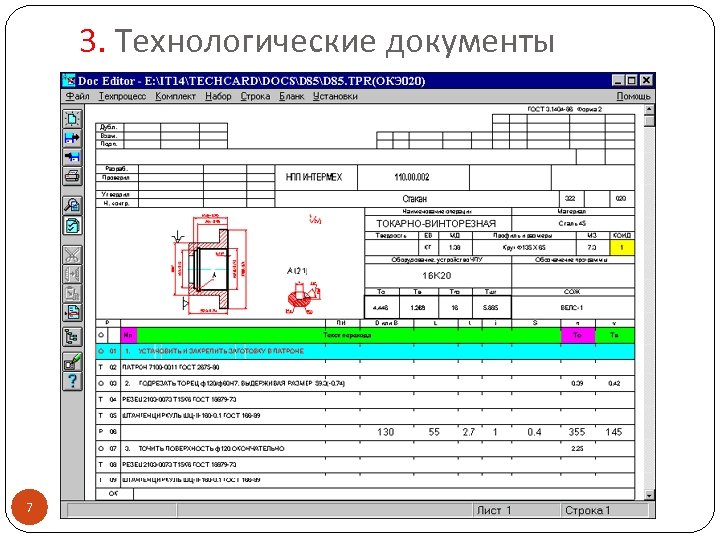Click the magnifier print preview icon
720x540 pixels.
72,205
